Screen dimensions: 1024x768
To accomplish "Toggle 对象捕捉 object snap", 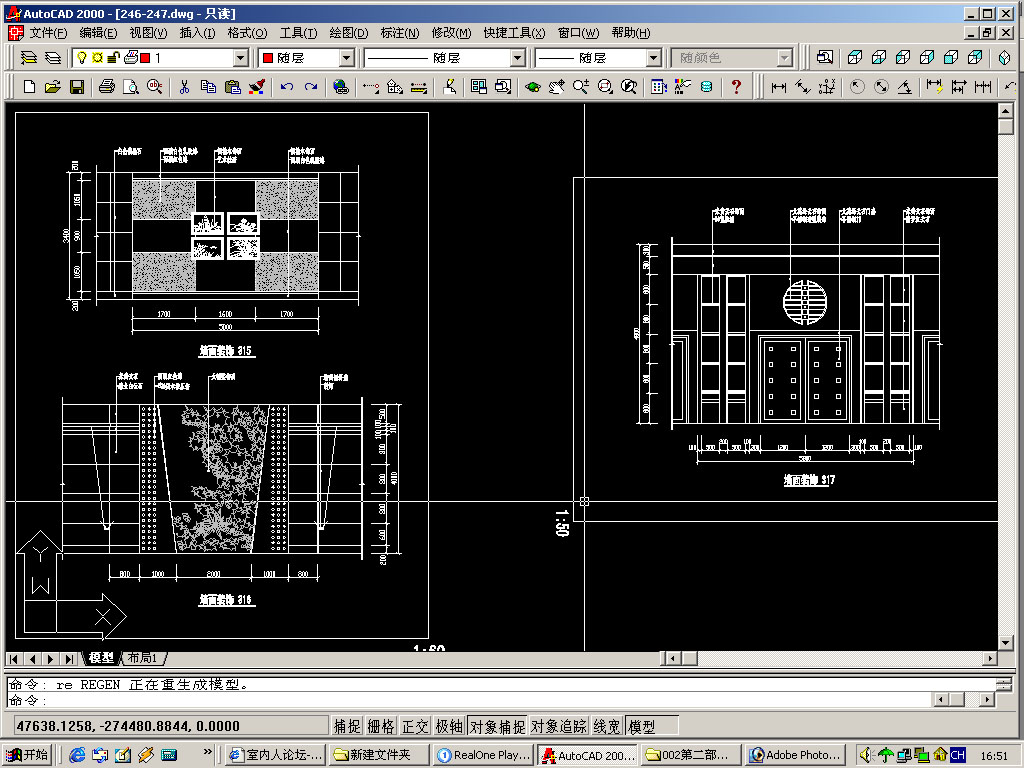I will coord(497,726).
